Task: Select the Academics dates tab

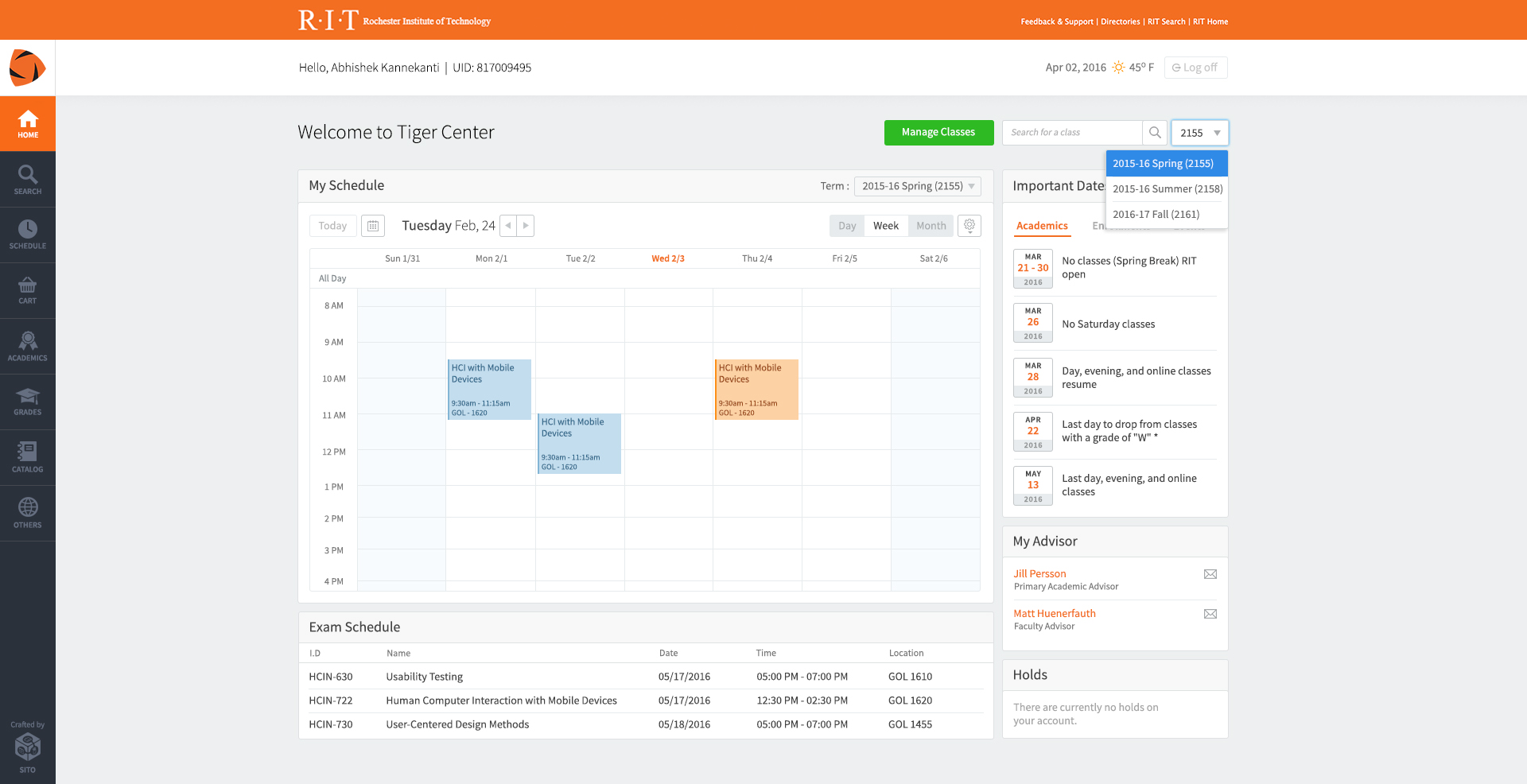Action: 1042,226
